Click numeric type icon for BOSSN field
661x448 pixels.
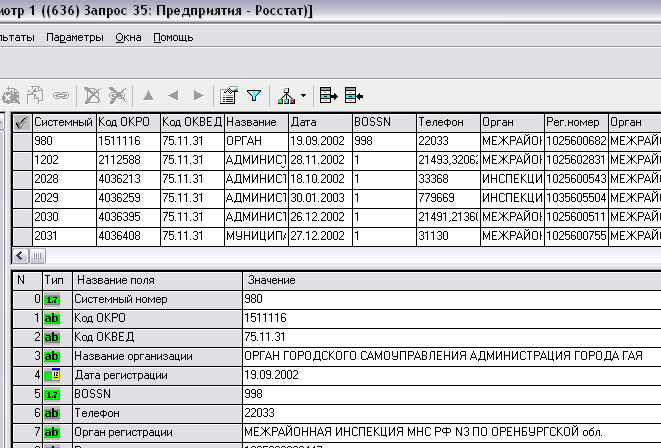click(x=52, y=394)
